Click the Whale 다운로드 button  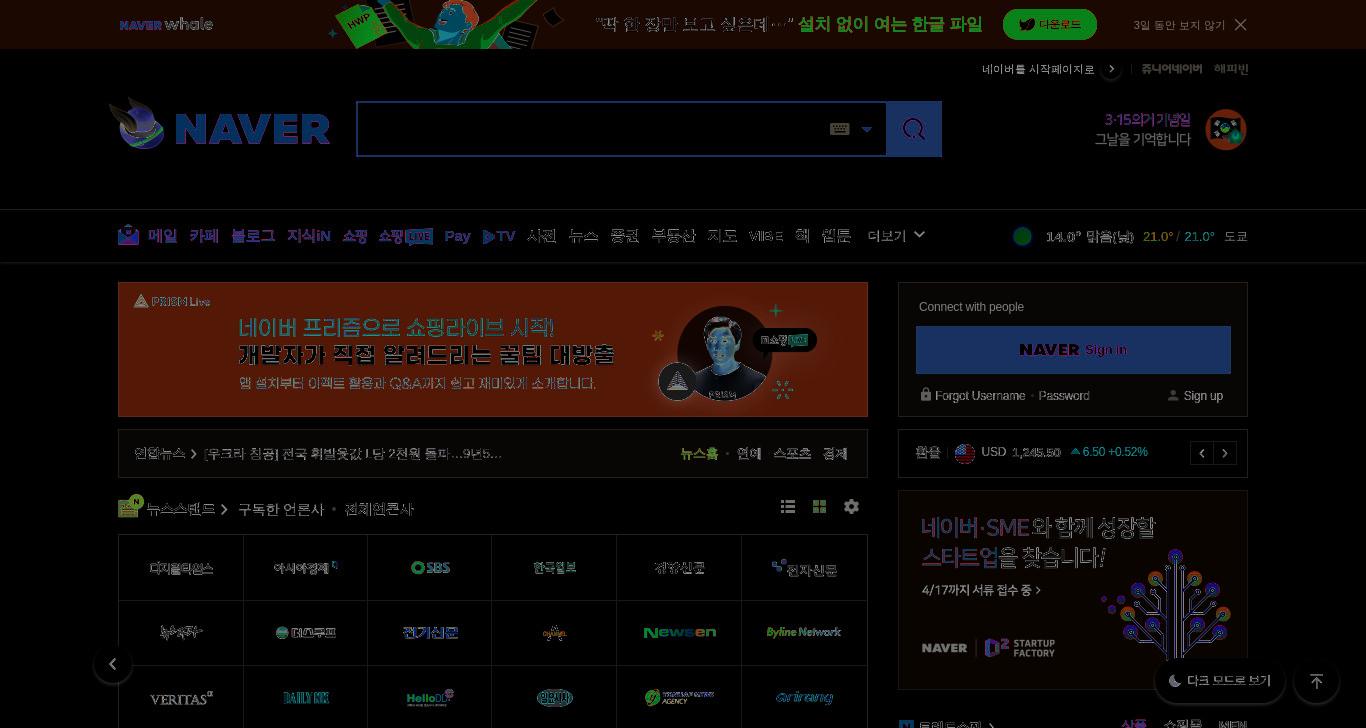click(1050, 24)
